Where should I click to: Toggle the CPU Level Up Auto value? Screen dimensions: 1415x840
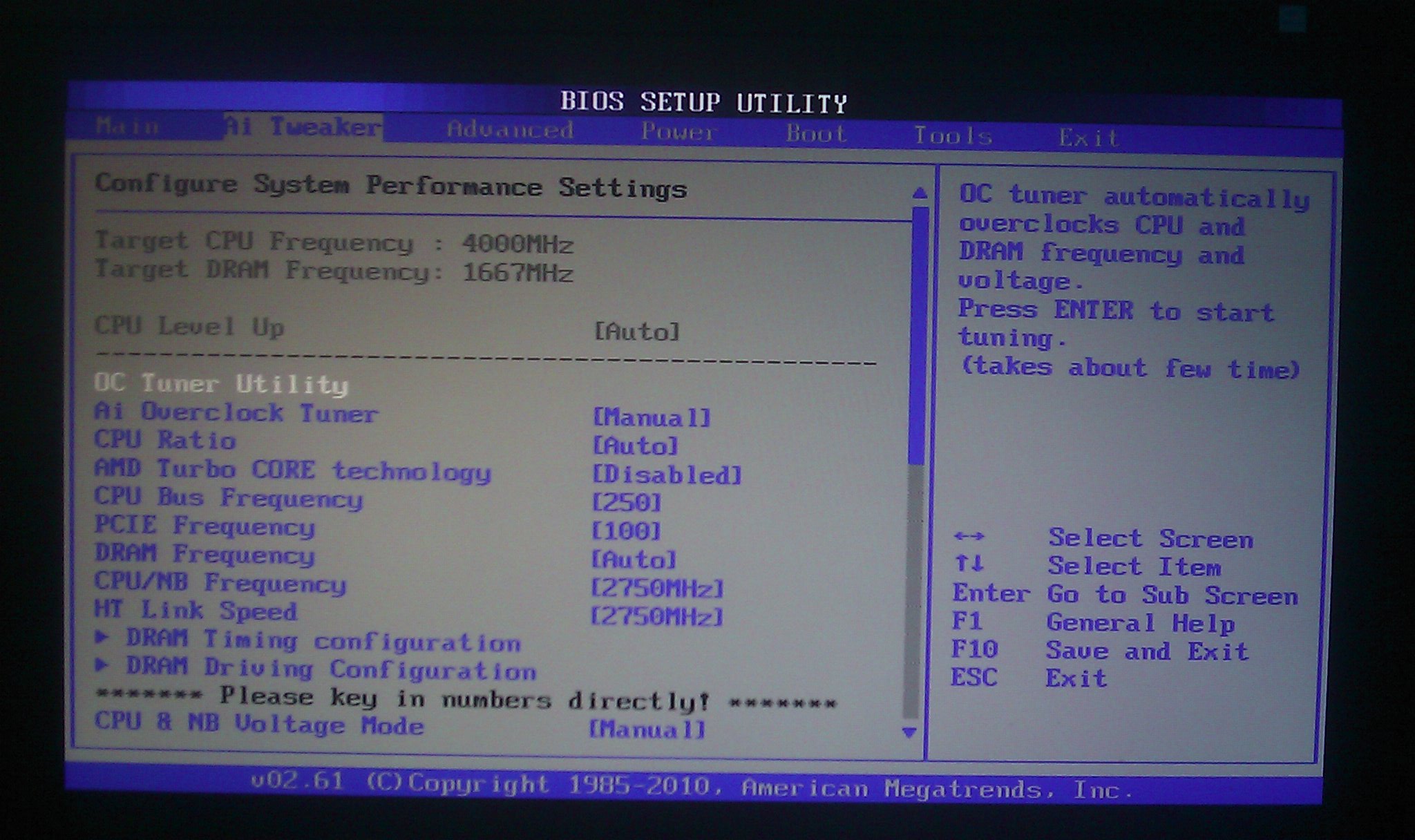tap(637, 332)
